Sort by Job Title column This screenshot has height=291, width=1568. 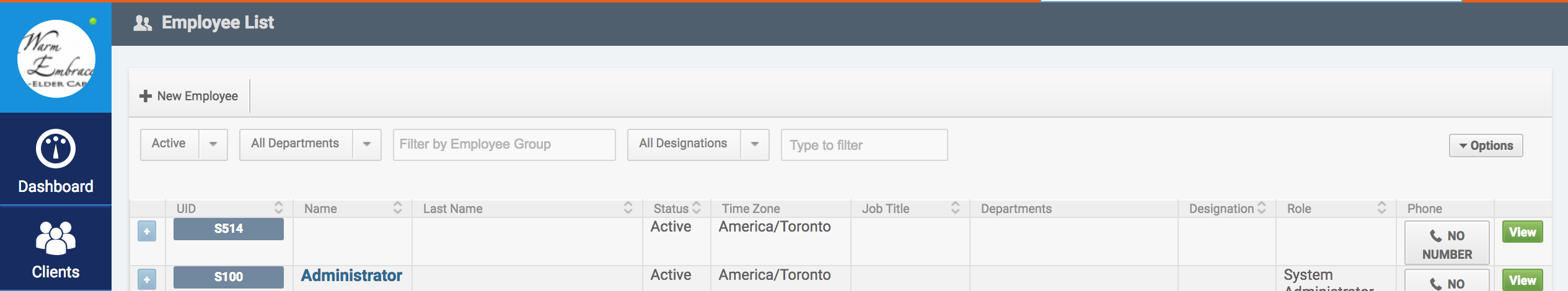[955, 208]
